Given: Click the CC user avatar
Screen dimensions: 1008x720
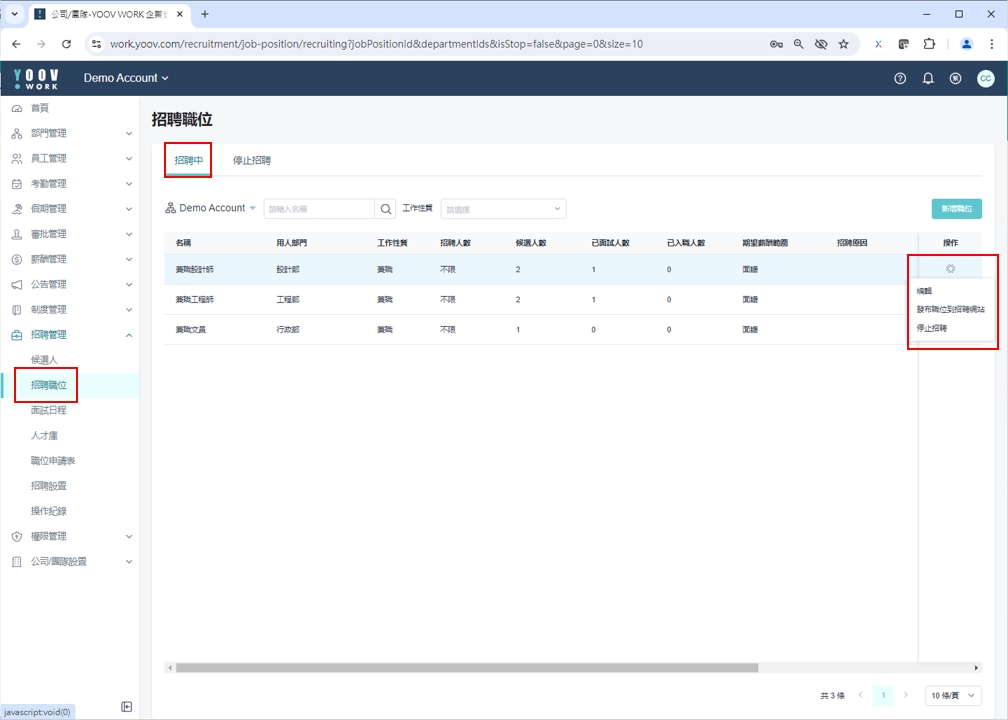Looking at the screenshot, I should (985, 78).
